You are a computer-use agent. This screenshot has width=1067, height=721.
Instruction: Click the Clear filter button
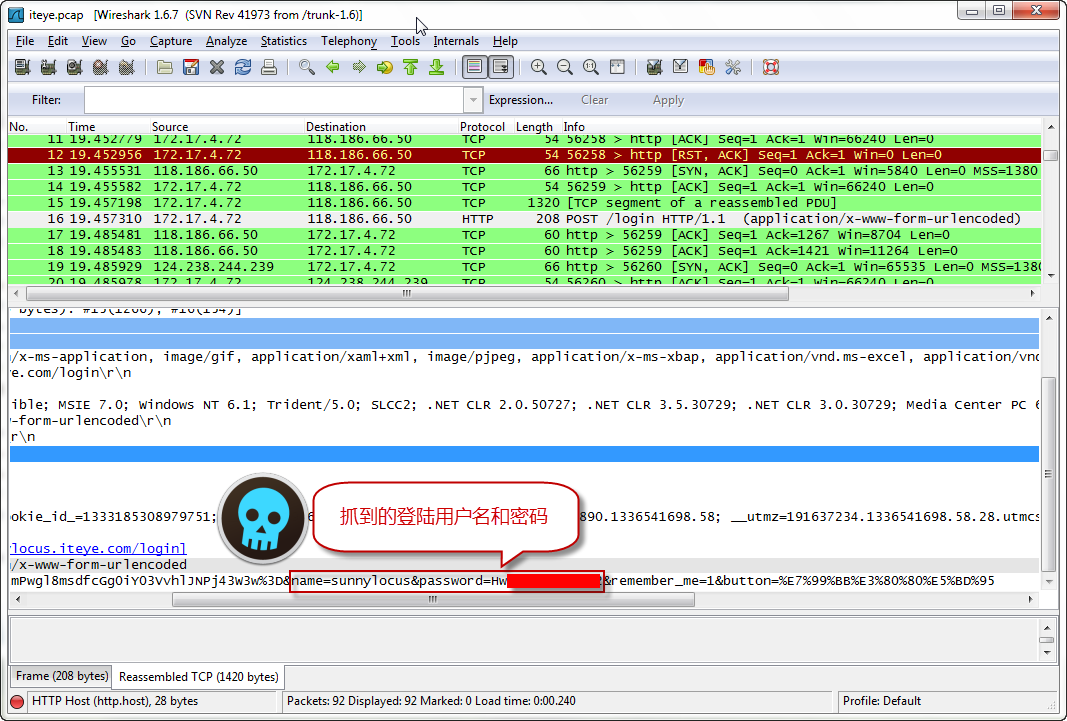(x=594, y=100)
